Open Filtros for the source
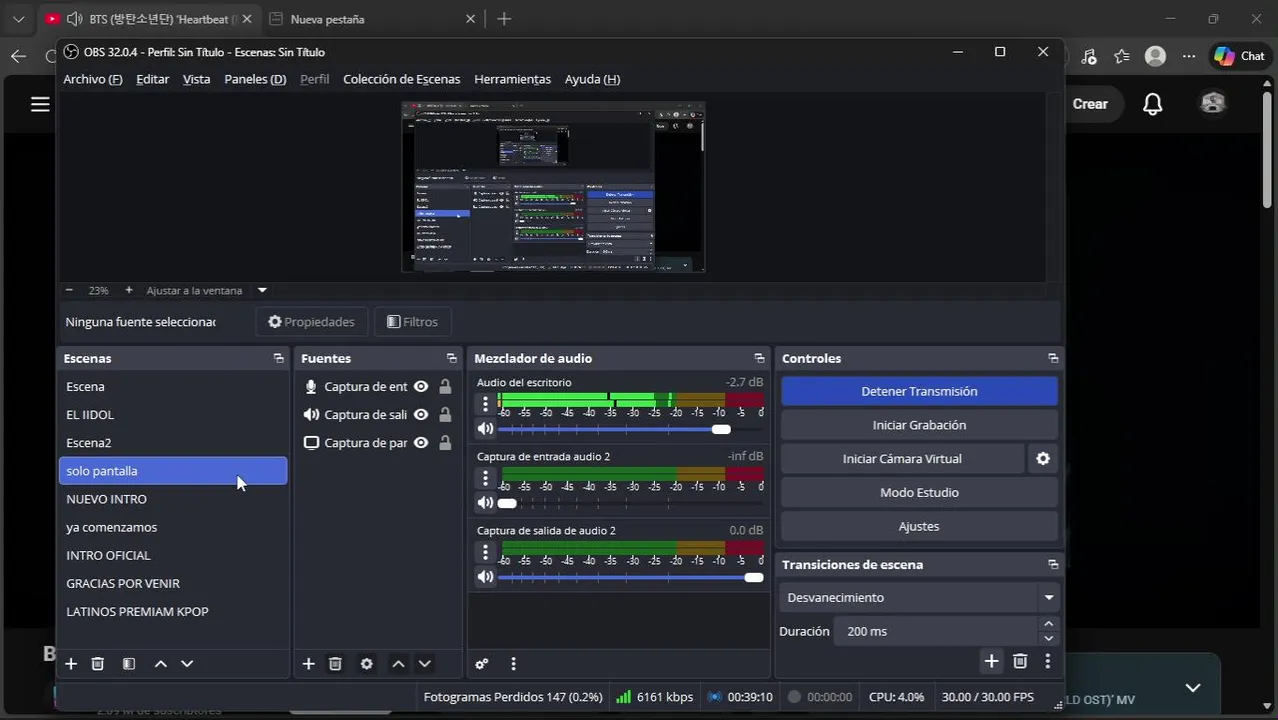1278x720 pixels. click(412, 322)
